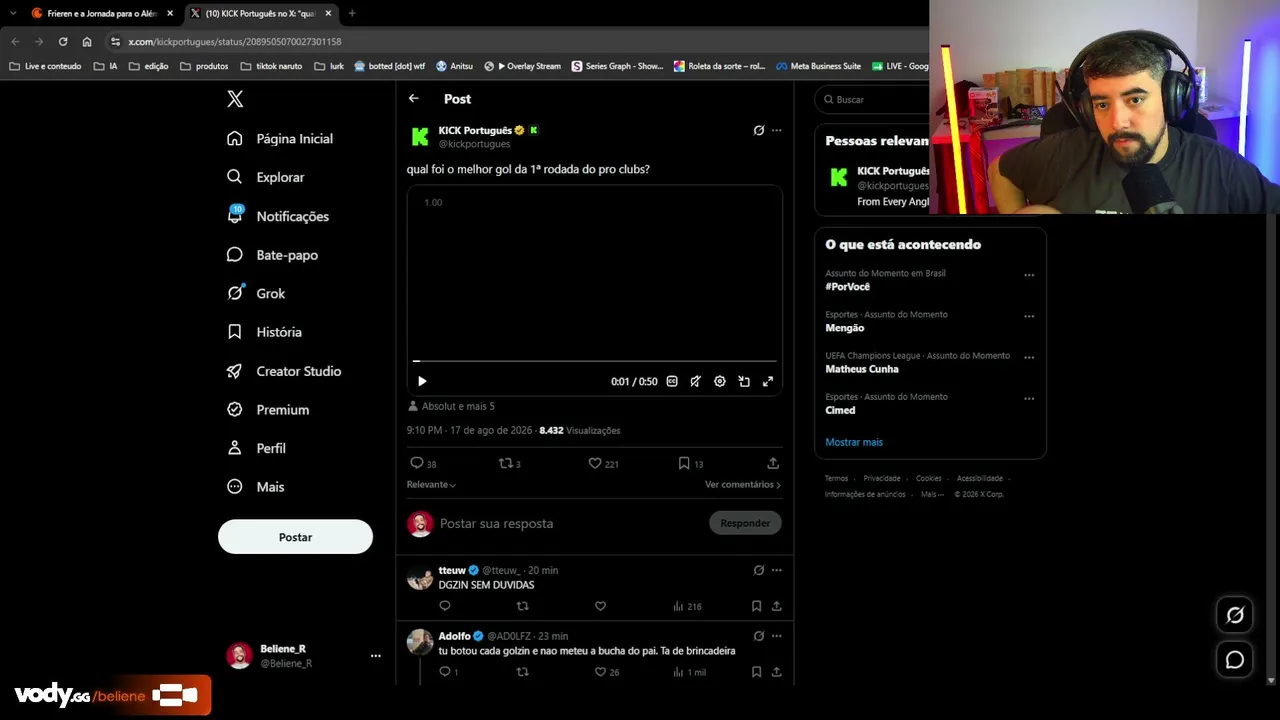Image resolution: width=1280 pixels, height=720 pixels.
Task: Open the KICK Português avatar on the post
Action: 420,137
